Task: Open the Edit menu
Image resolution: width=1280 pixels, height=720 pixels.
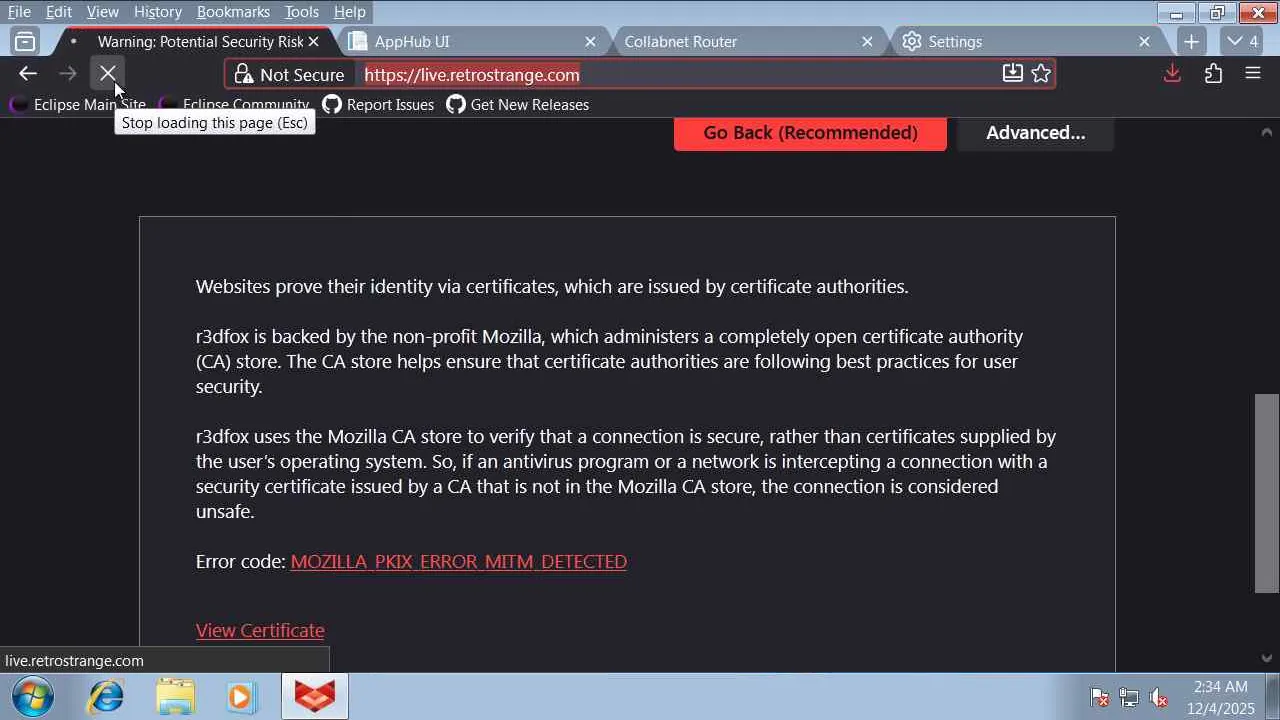Action: coord(59,12)
